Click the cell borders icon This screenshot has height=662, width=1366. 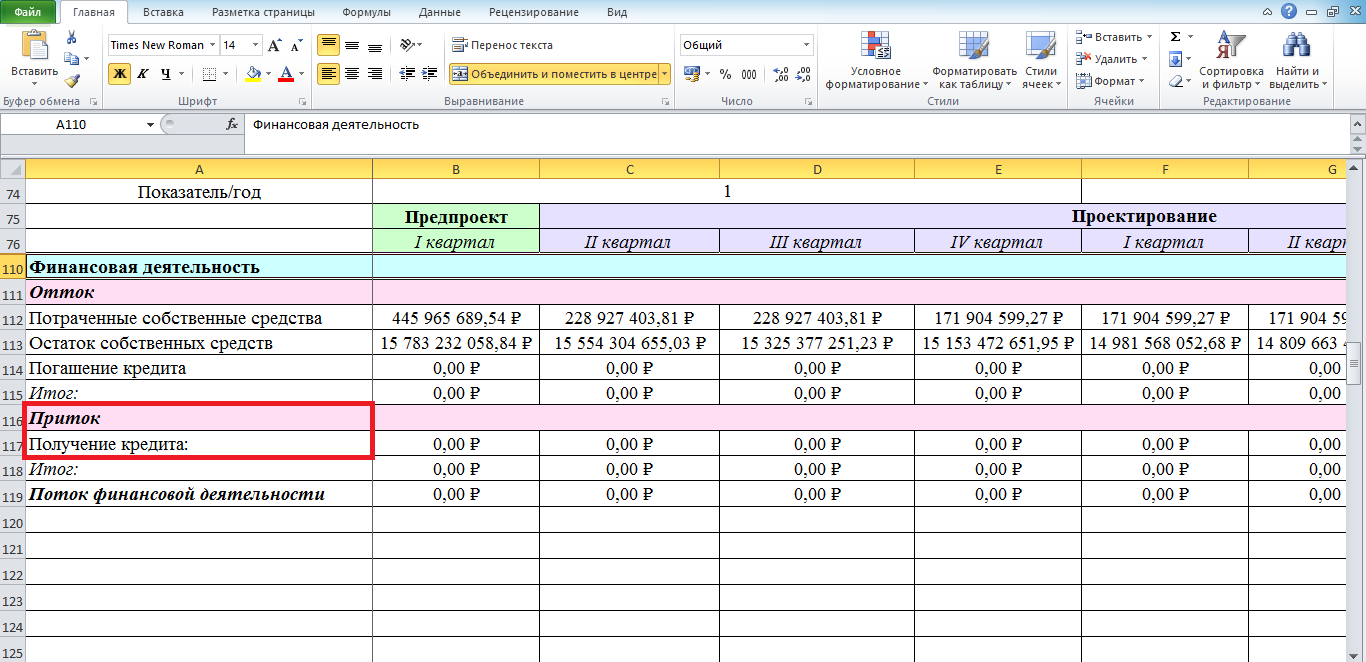209,74
